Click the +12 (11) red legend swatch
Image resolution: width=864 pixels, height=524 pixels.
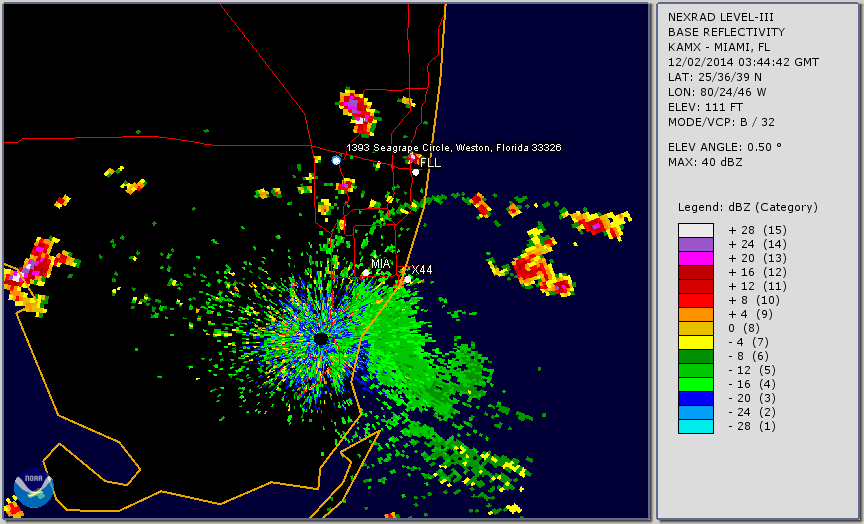coord(695,287)
